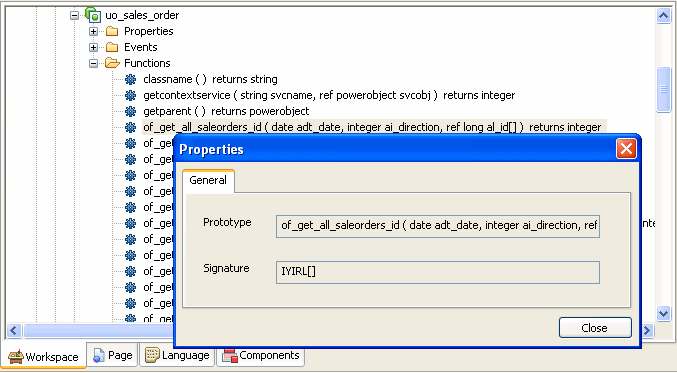
Task: Click the vertical scrollbar up arrow
Action: 663,16
